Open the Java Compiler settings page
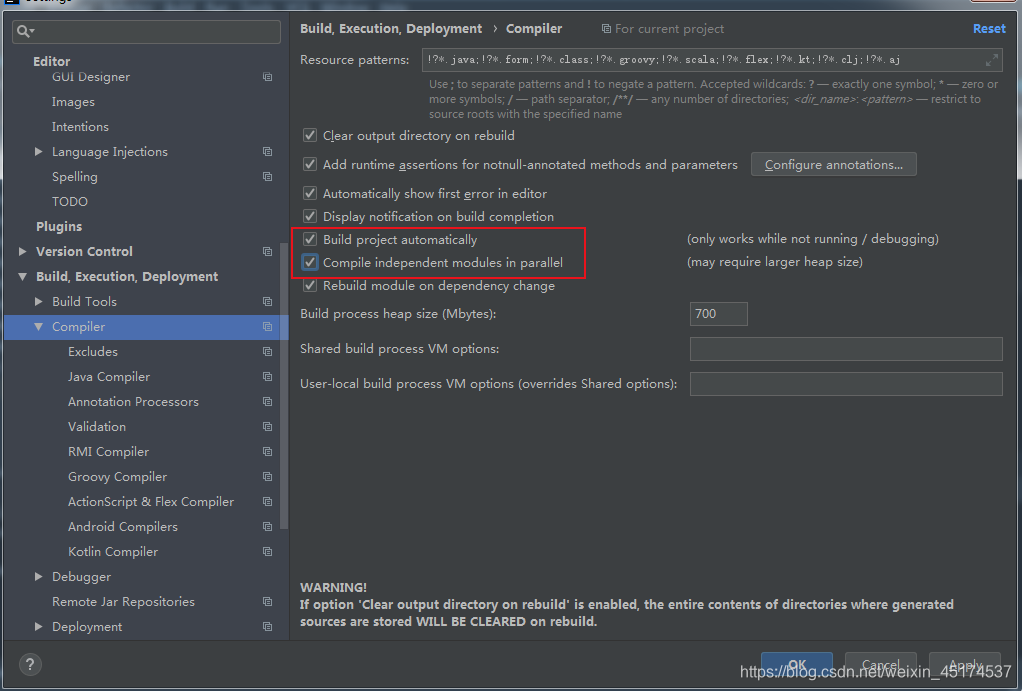 109,377
